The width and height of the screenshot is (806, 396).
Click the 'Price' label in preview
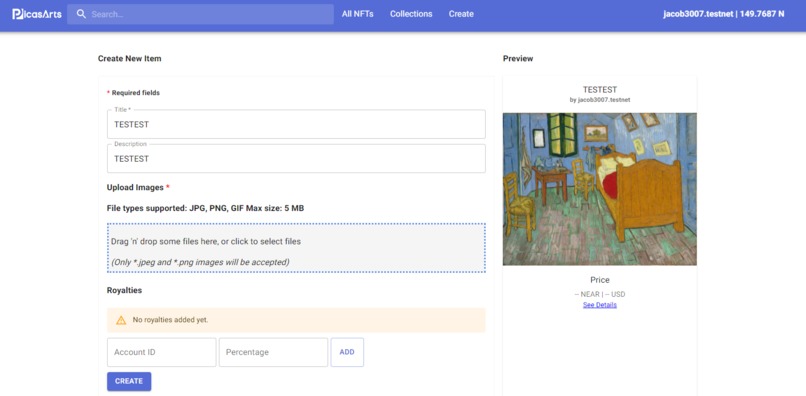pos(599,280)
